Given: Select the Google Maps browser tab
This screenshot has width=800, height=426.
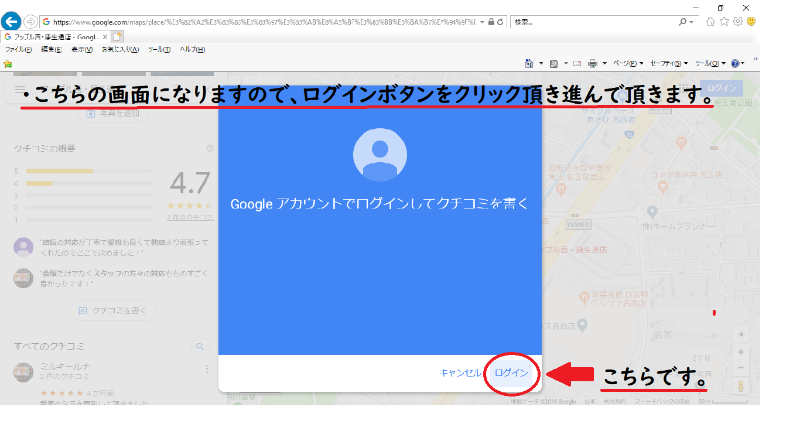Looking at the screenshot, I should [55, 36].
